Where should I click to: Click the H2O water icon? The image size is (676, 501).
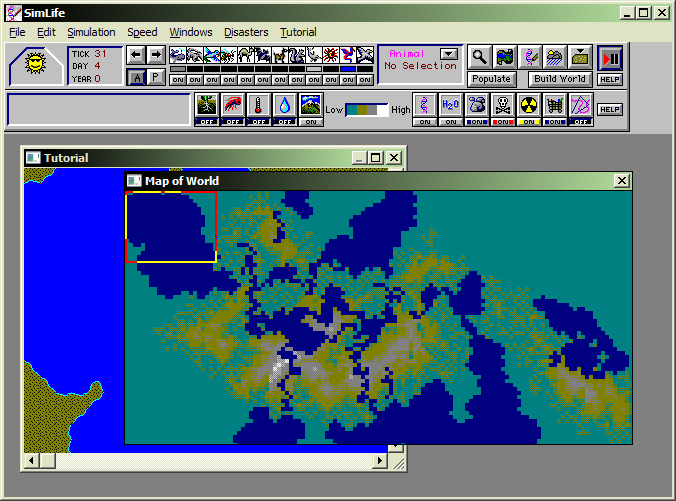[451, 105]
